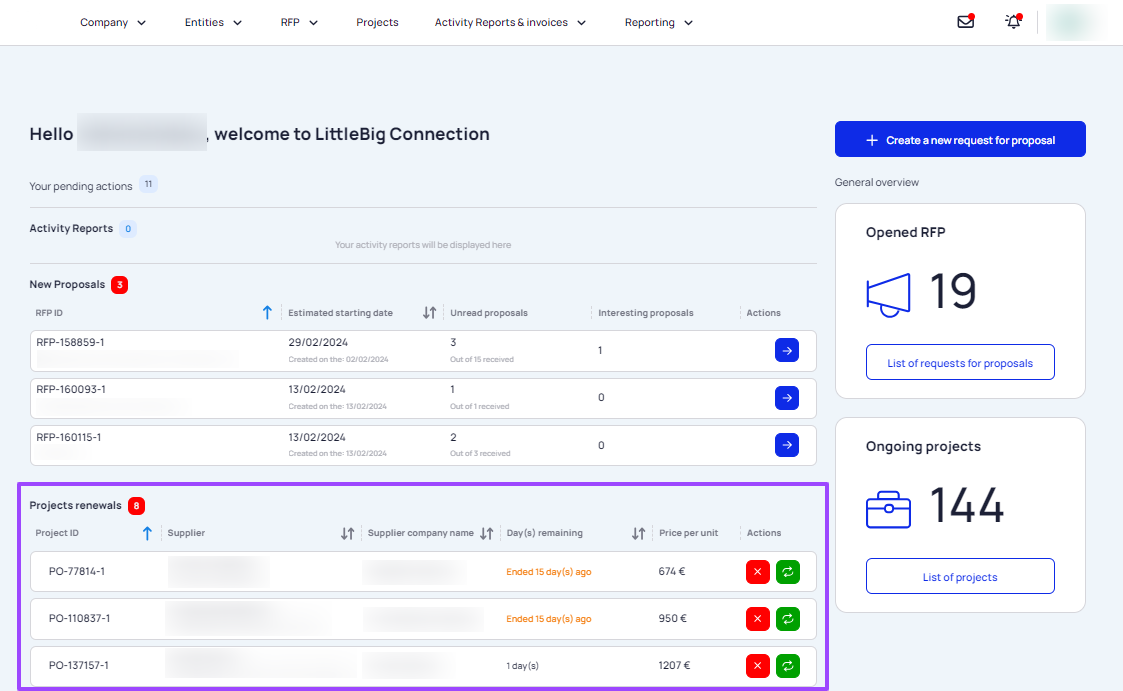The image size is (1123, 691).
Task: Click the Opened RFP count 19
Action: [x=953, y=291]
